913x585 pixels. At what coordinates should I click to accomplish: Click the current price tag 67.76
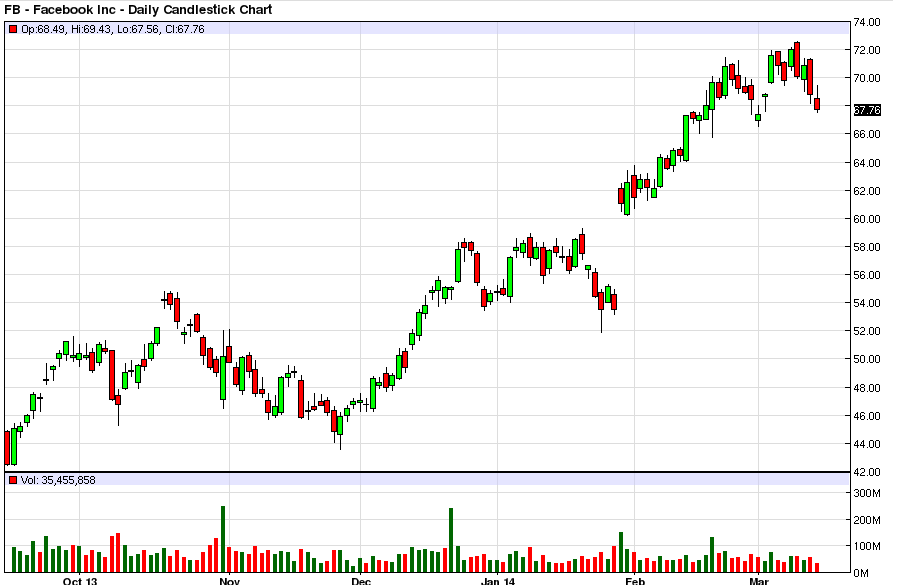click(x=867, y=110)
